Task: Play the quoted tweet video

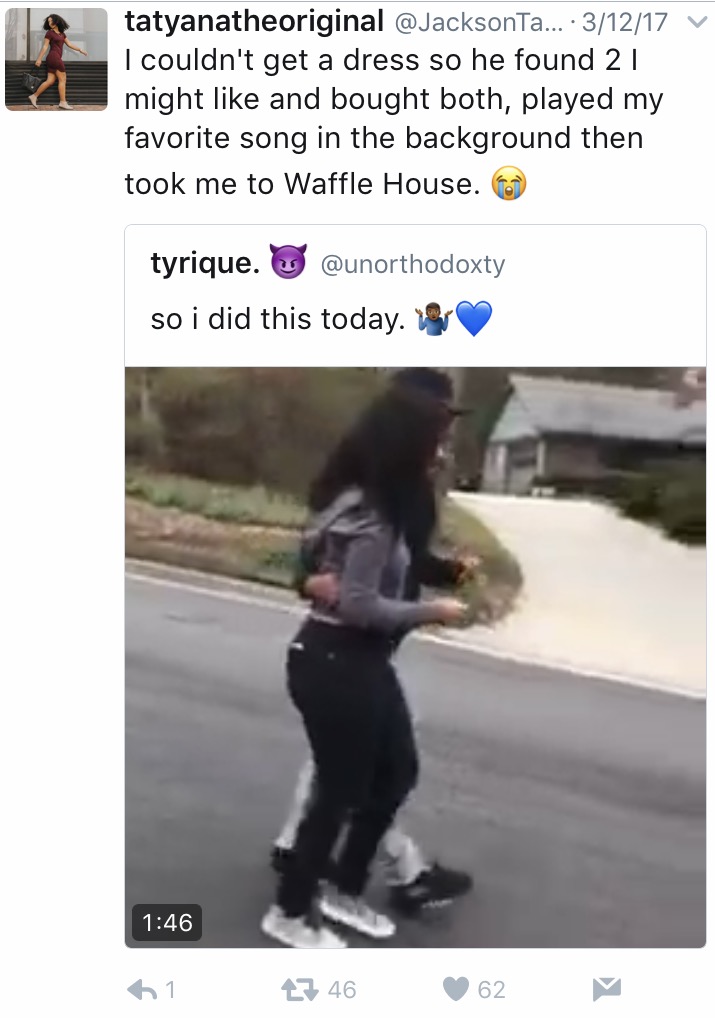Action: tap(416, 657)
